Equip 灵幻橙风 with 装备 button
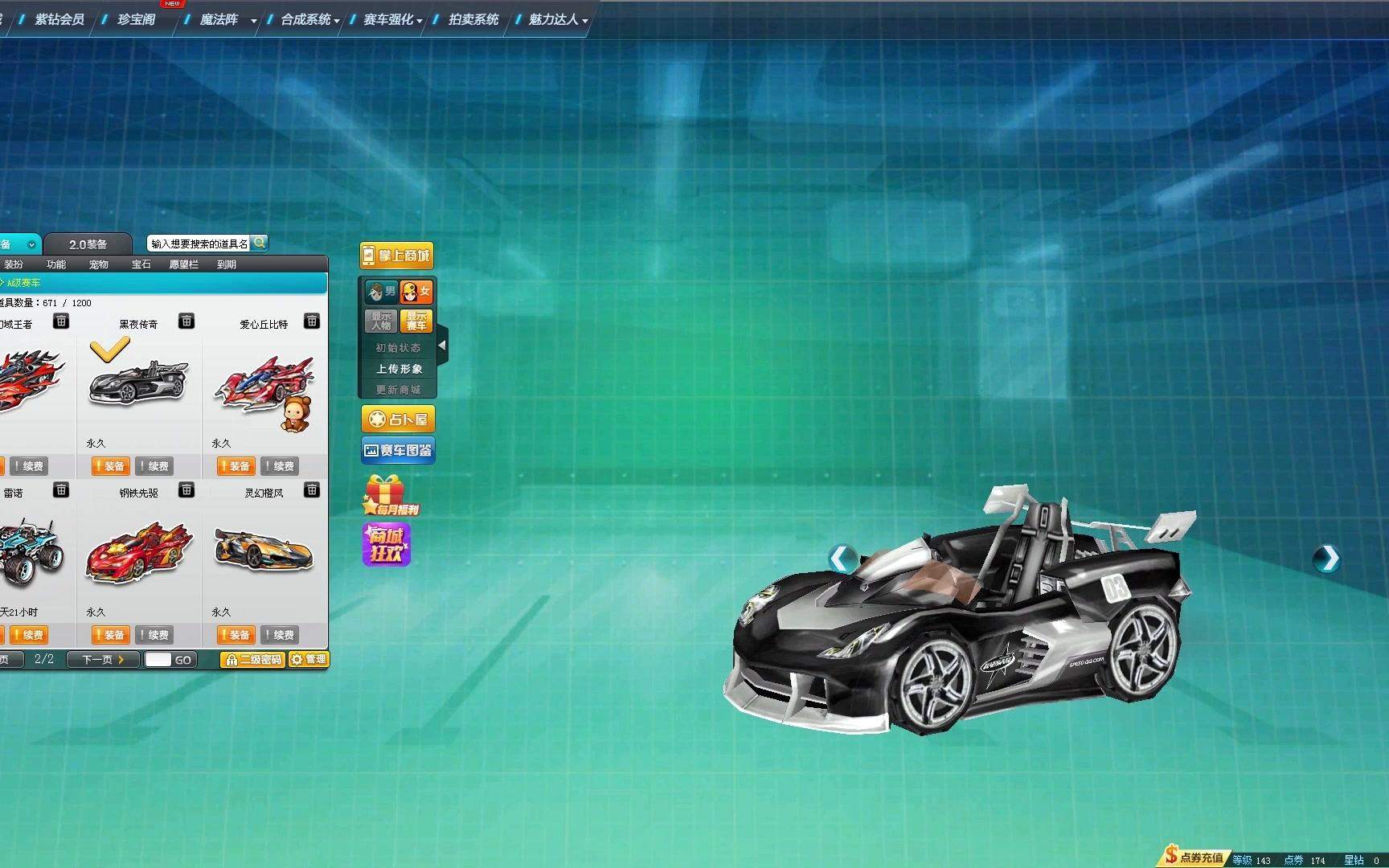Image resolution: width=1389 pixels, height=868 pixels. 236,635
